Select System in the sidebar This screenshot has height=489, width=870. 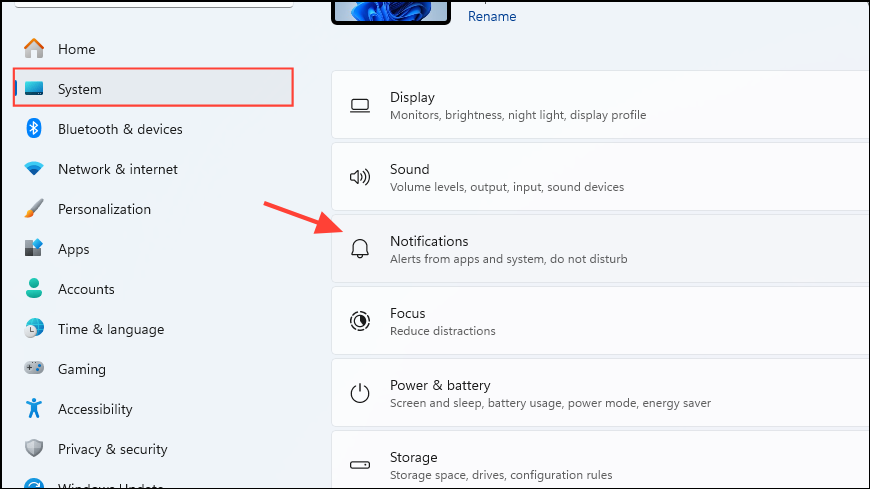click(x=153, y=88)
